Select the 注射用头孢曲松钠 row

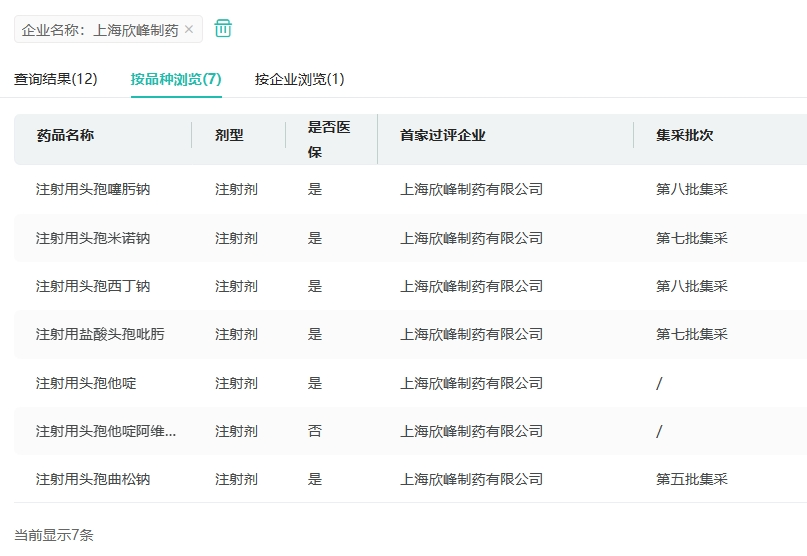pyautogui.click(x=93, y=479)
